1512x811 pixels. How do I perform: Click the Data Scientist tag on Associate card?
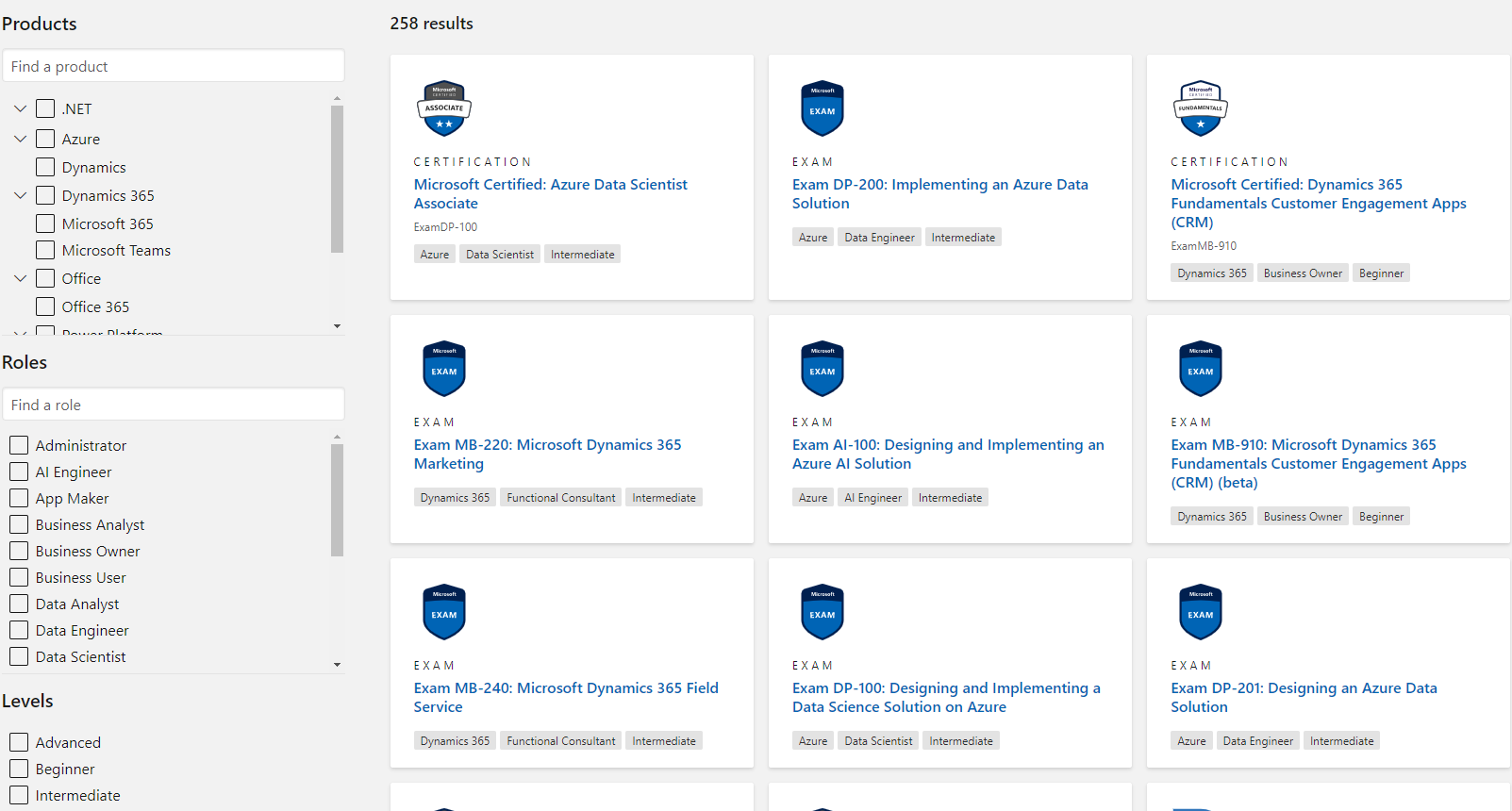500,254
